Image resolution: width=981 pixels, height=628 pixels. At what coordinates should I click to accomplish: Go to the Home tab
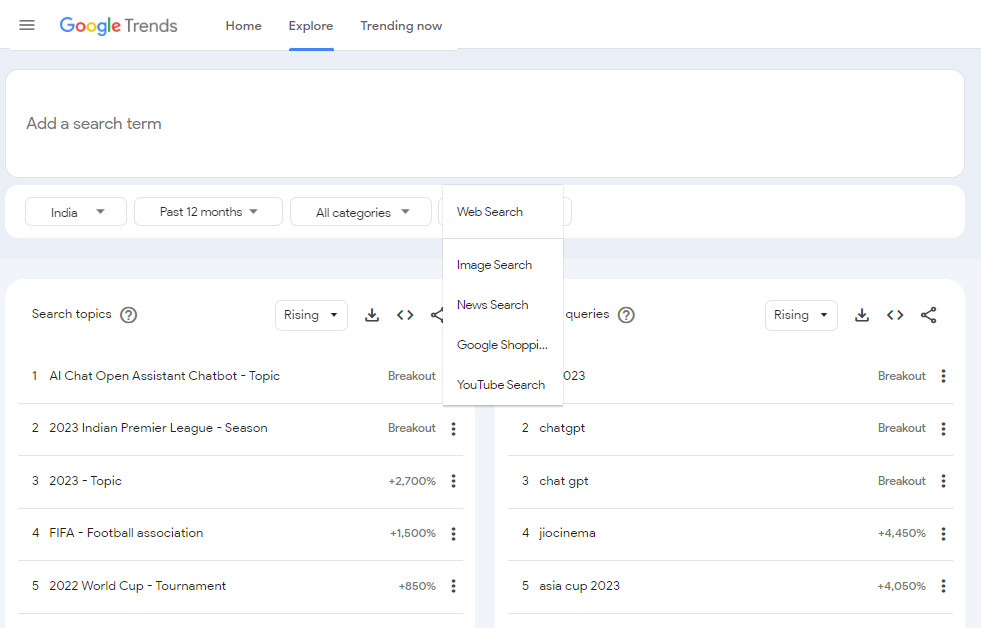243,26
